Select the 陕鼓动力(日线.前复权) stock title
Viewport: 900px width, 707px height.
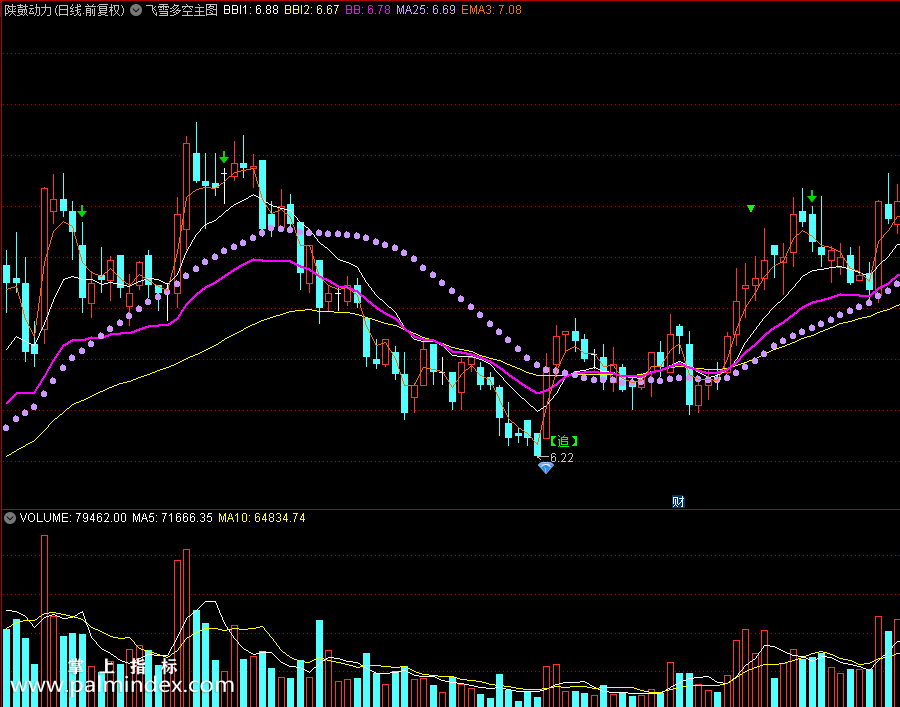tap(64, 10)
